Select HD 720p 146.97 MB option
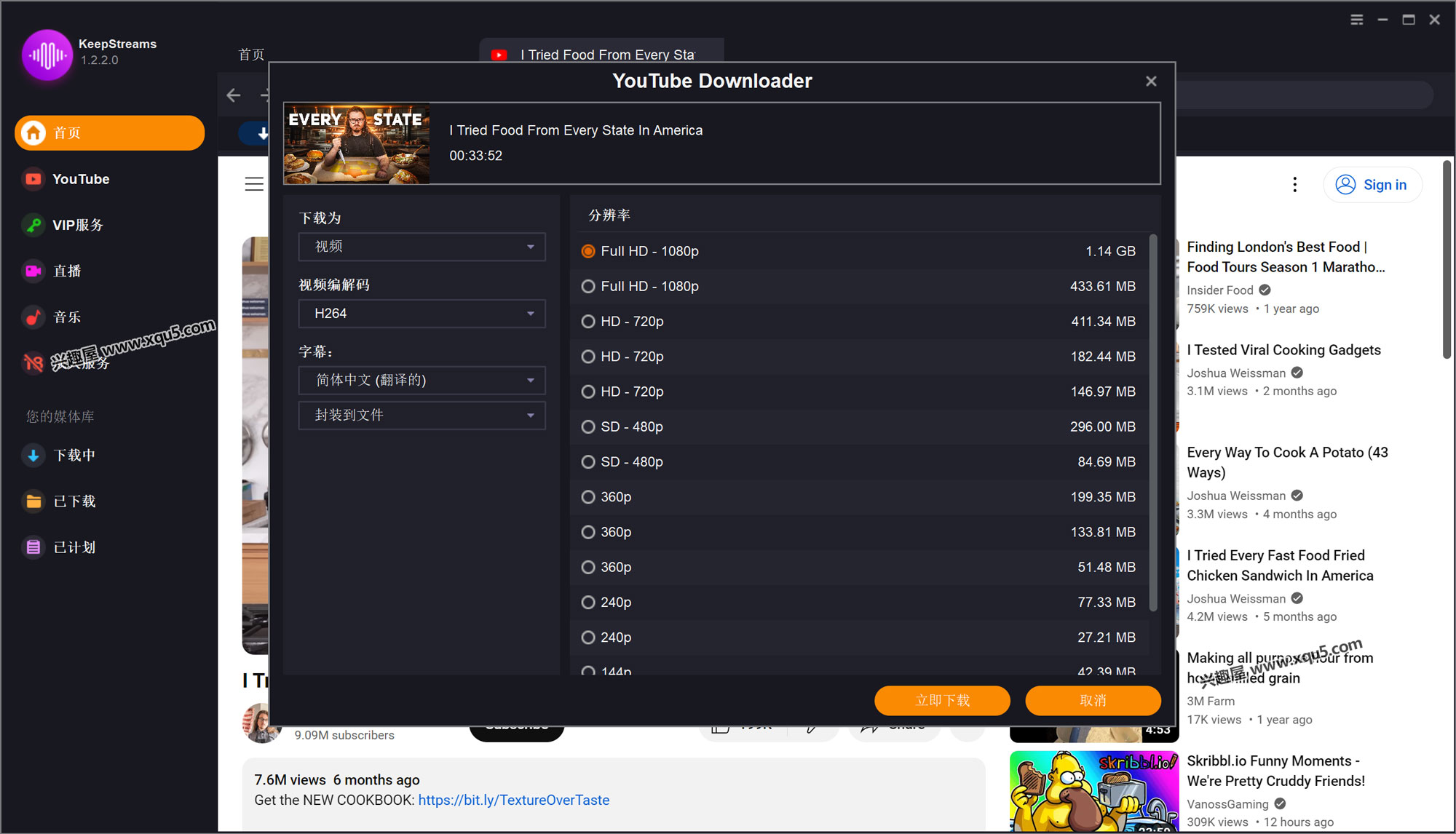The height and width of the screenshot is (834, 1456). [x=859, y=392]
